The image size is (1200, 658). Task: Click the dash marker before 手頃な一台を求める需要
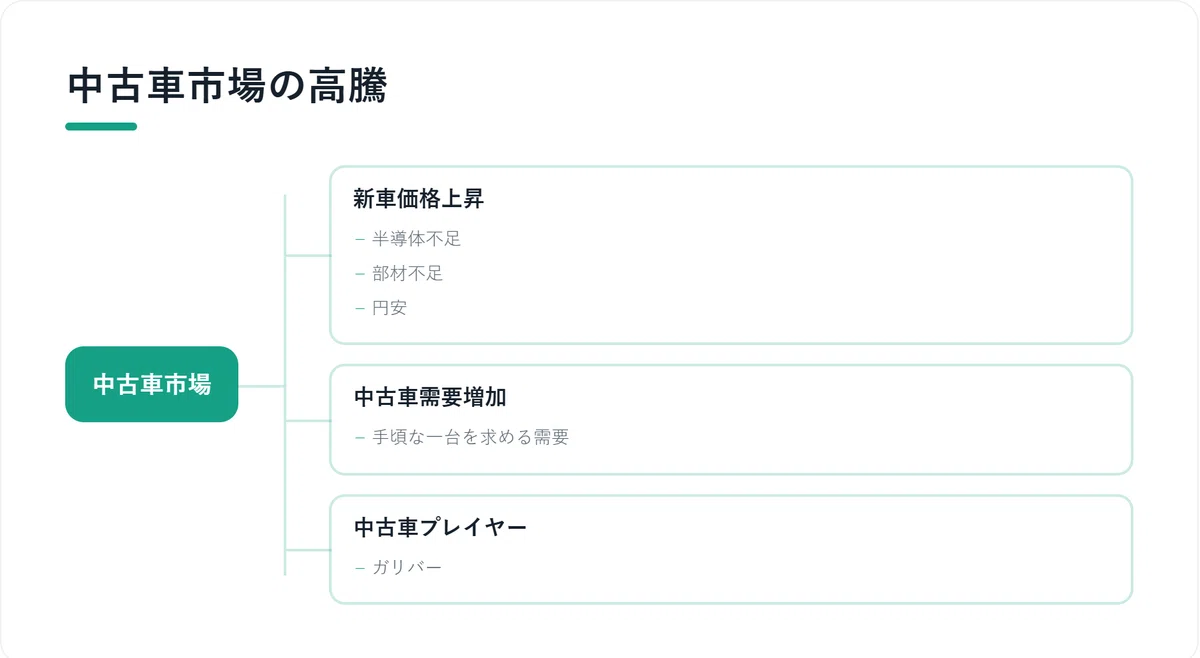360,438
